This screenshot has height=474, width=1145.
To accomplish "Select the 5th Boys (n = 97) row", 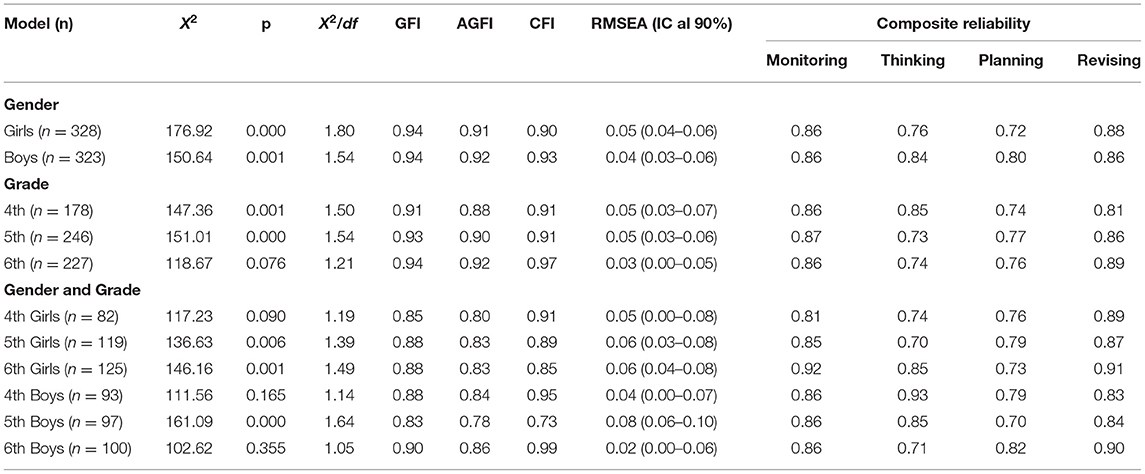I will tap(572, 423).
